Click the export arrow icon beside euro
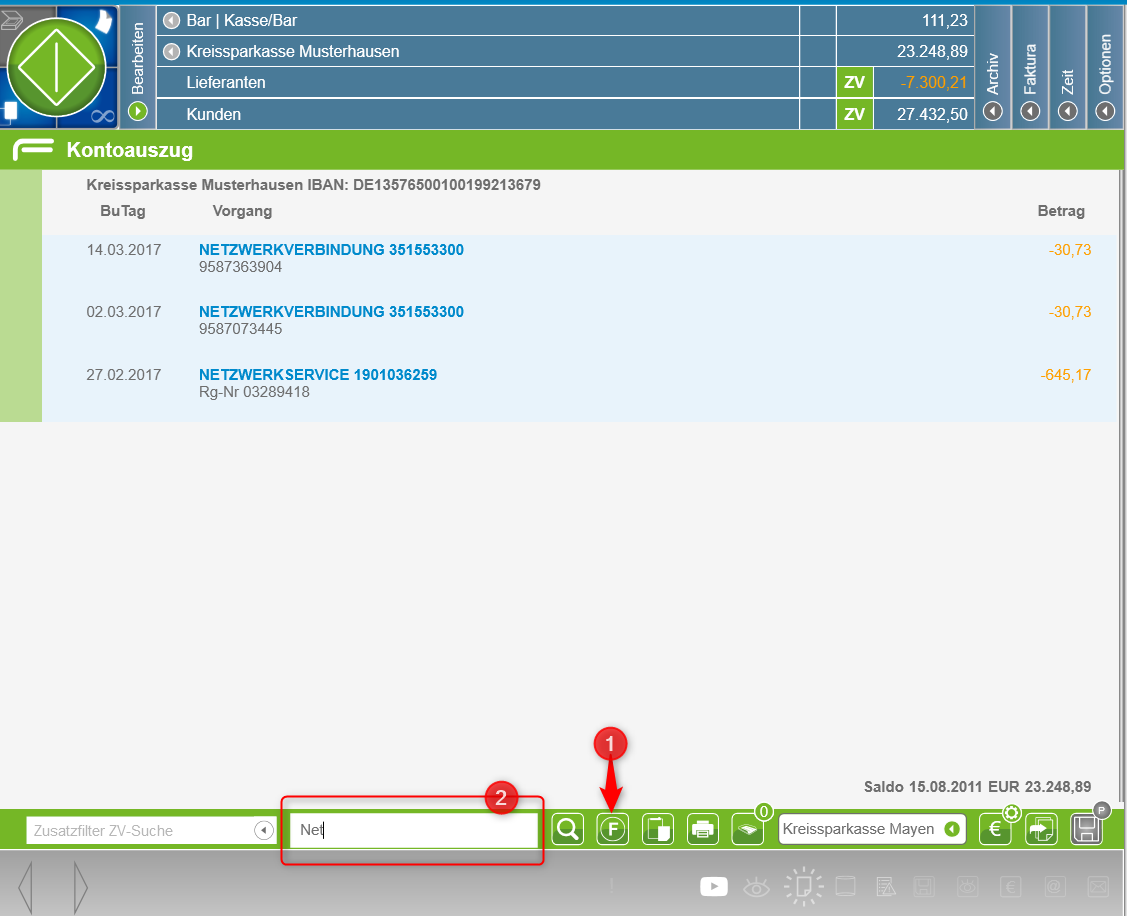This screenshot has width=1127, height=916. click(1041, 830)
